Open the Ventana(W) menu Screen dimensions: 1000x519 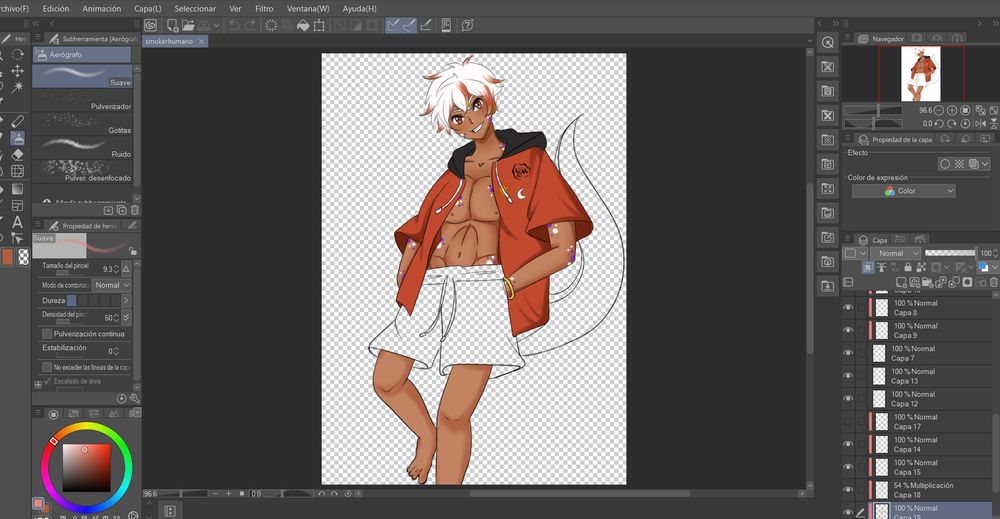(x=308, y=9)
